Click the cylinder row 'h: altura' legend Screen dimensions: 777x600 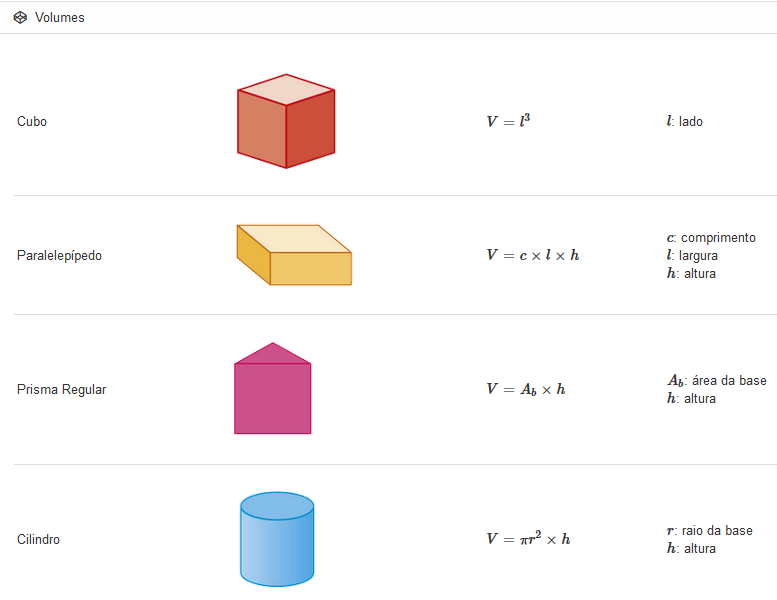click(x=691, y=548)
